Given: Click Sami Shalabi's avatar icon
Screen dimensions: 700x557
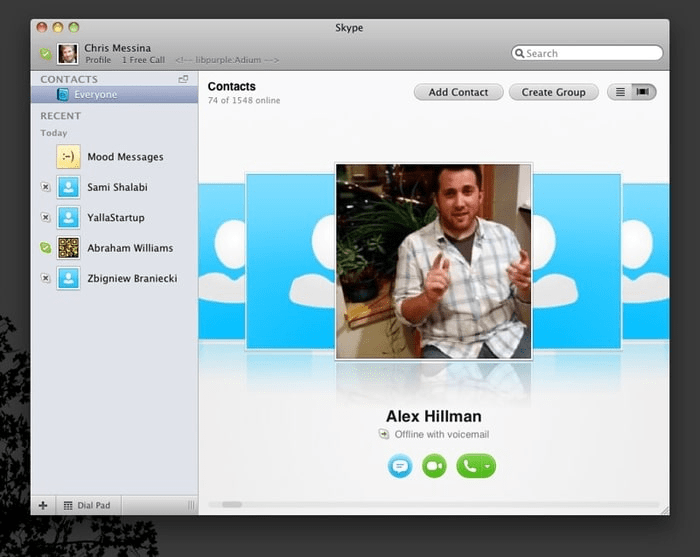Looking at the screenshot, I should tap(68, 187).
